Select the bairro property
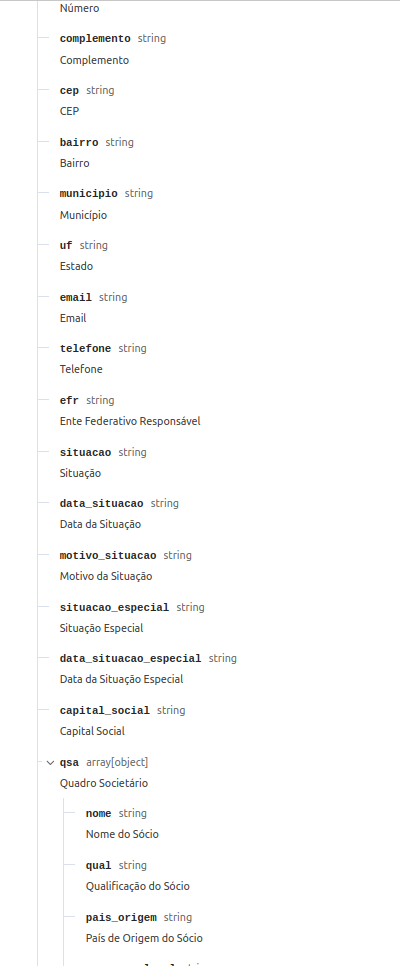This screenshot has height=966, width=400. 79,142
